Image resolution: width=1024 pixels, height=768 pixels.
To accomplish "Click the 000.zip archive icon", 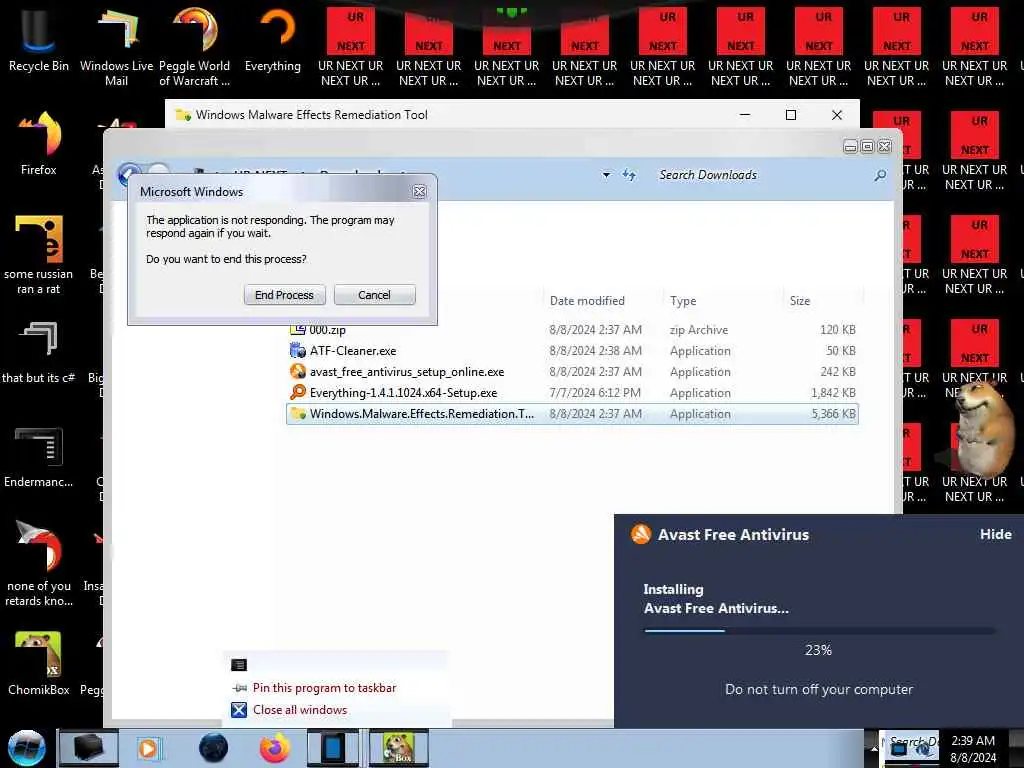I will [x=298, y=330].
